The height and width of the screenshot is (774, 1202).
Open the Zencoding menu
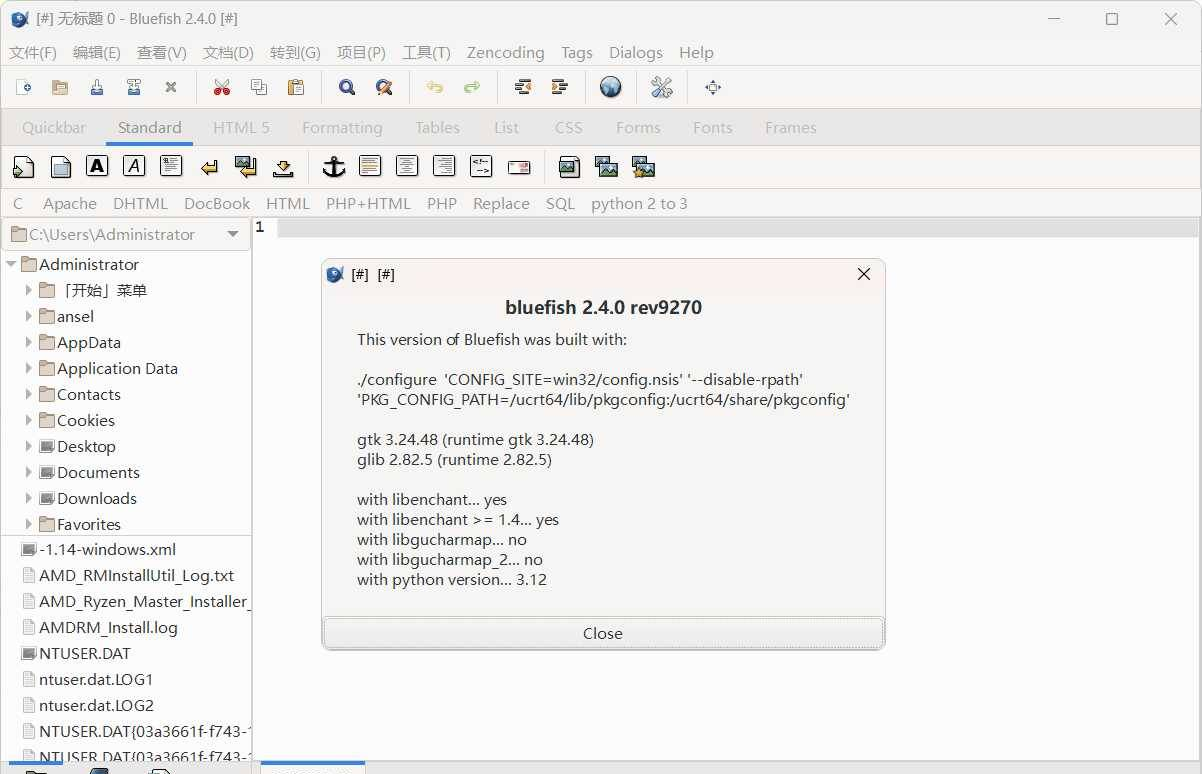pos(505,53)
